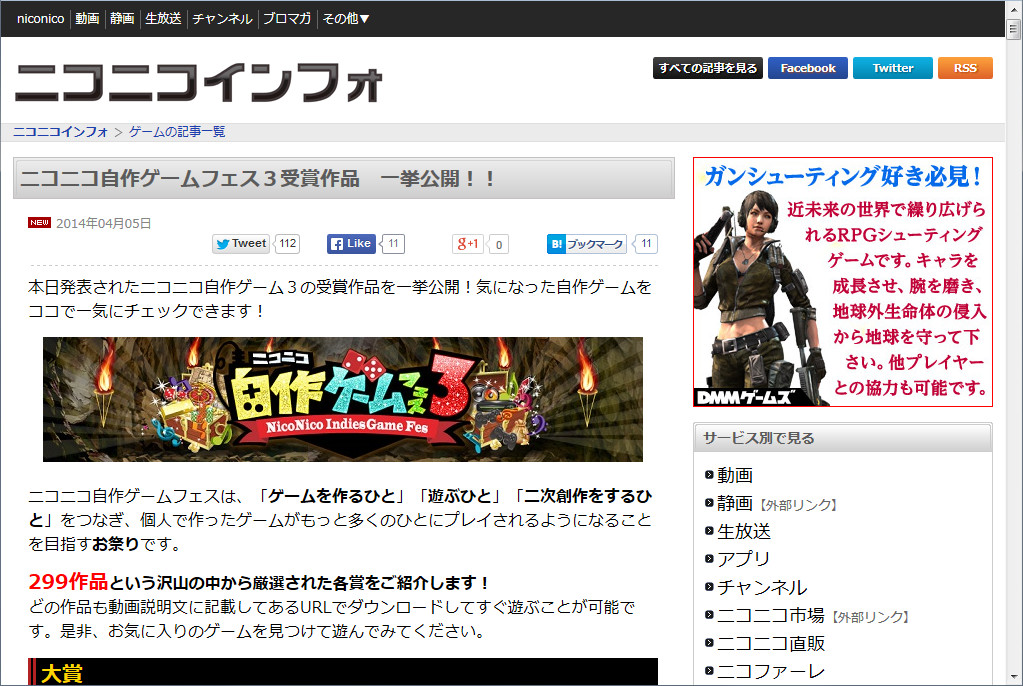Click the Facebook Like button
The width and height of the screenshot is (1023, 686).
[x=351, y=243]
